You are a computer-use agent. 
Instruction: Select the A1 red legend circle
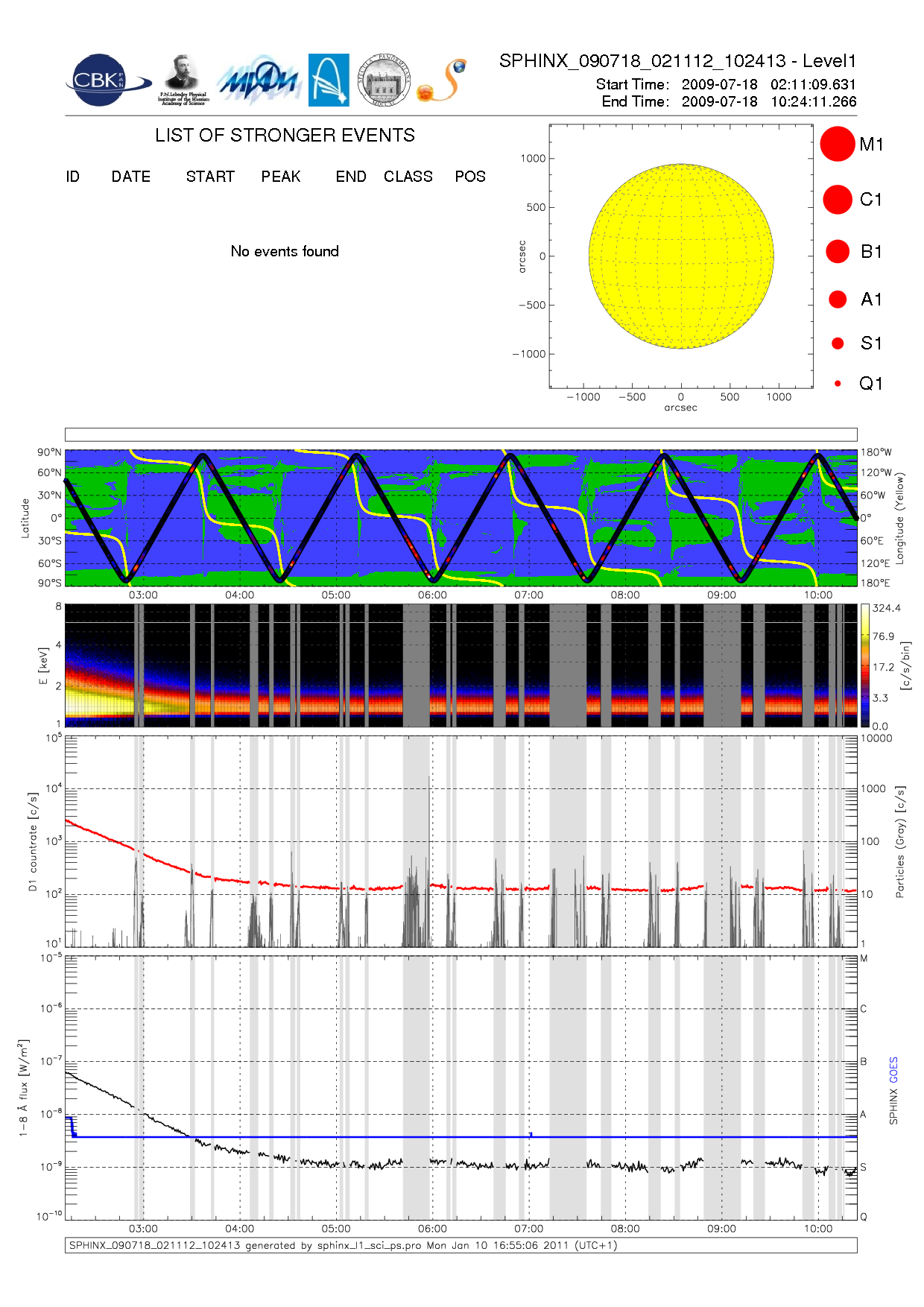click(838, 300)
